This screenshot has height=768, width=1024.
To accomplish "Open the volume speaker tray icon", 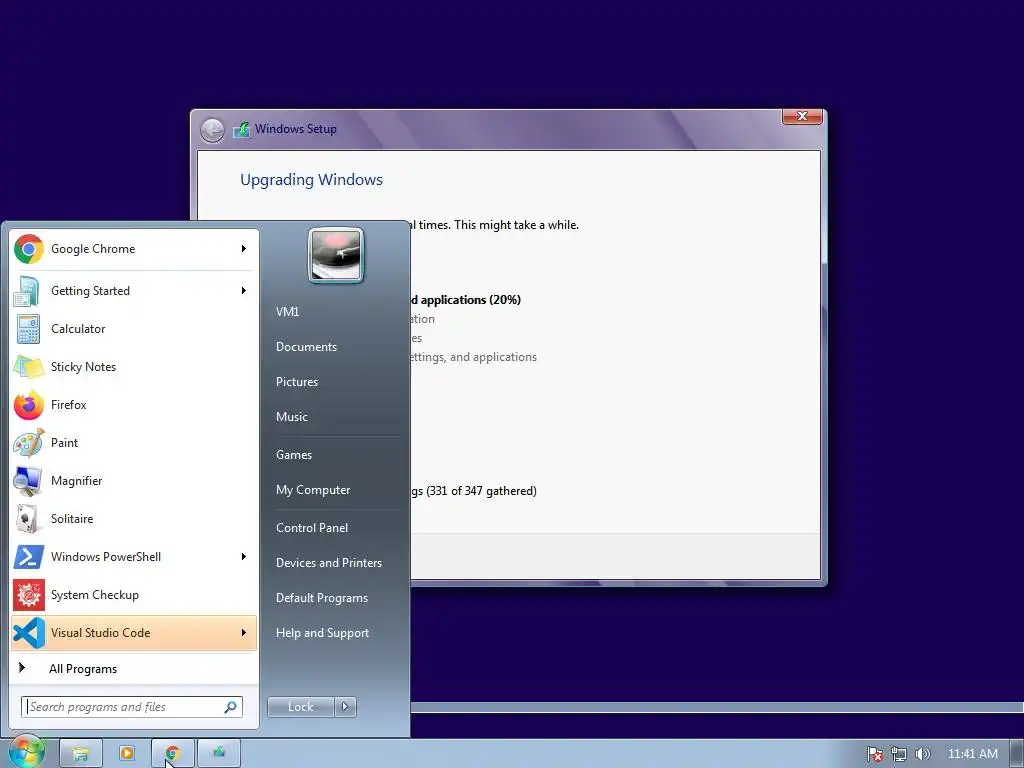I will pos(922,754).
